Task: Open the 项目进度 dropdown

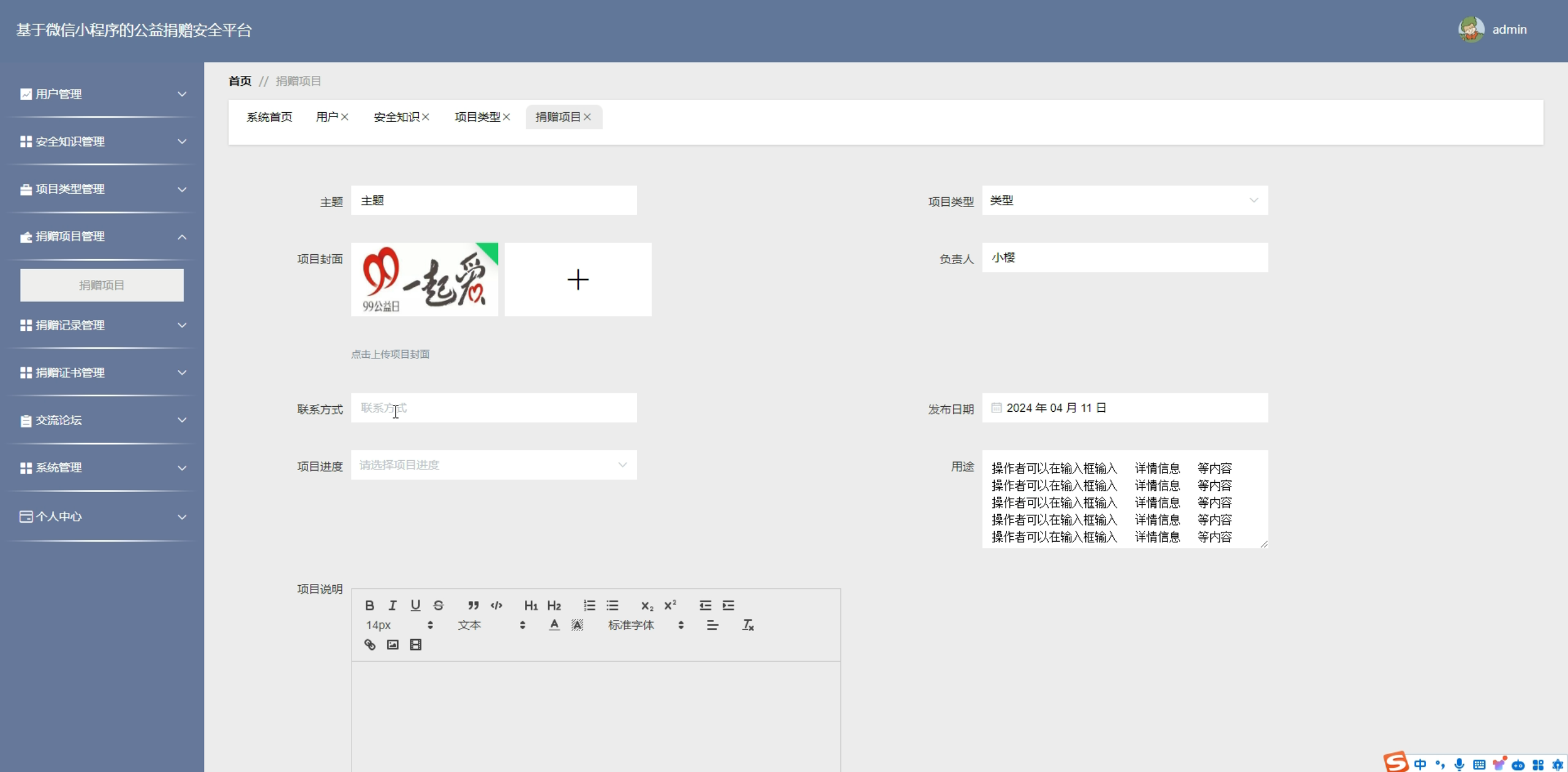Action: coord(494,465)
